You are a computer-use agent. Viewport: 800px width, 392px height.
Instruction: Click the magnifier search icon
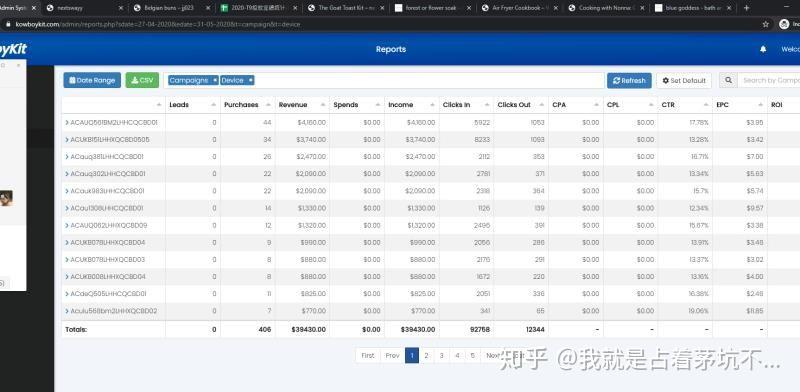pos(728,80)
